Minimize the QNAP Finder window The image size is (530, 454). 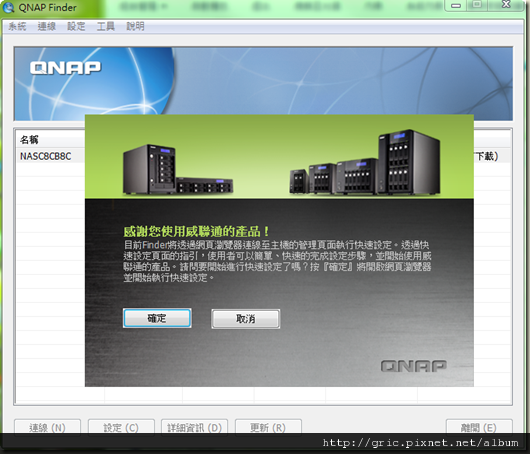click(456, 5)
